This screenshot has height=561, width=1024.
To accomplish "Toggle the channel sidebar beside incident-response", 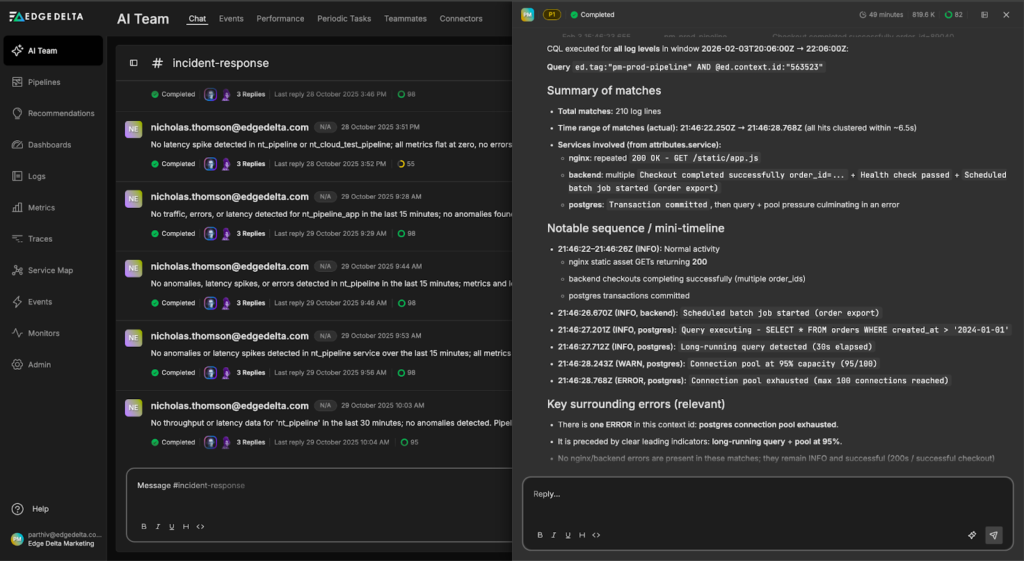I will [134, 63].
